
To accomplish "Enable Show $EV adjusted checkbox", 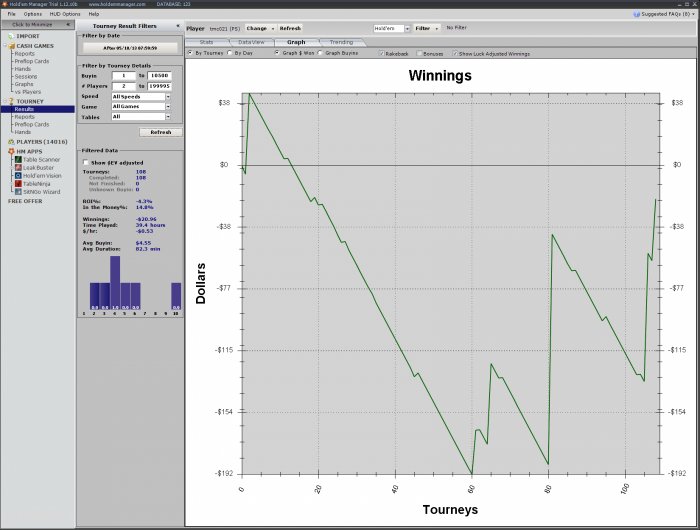I will click(x=85, y=161).
